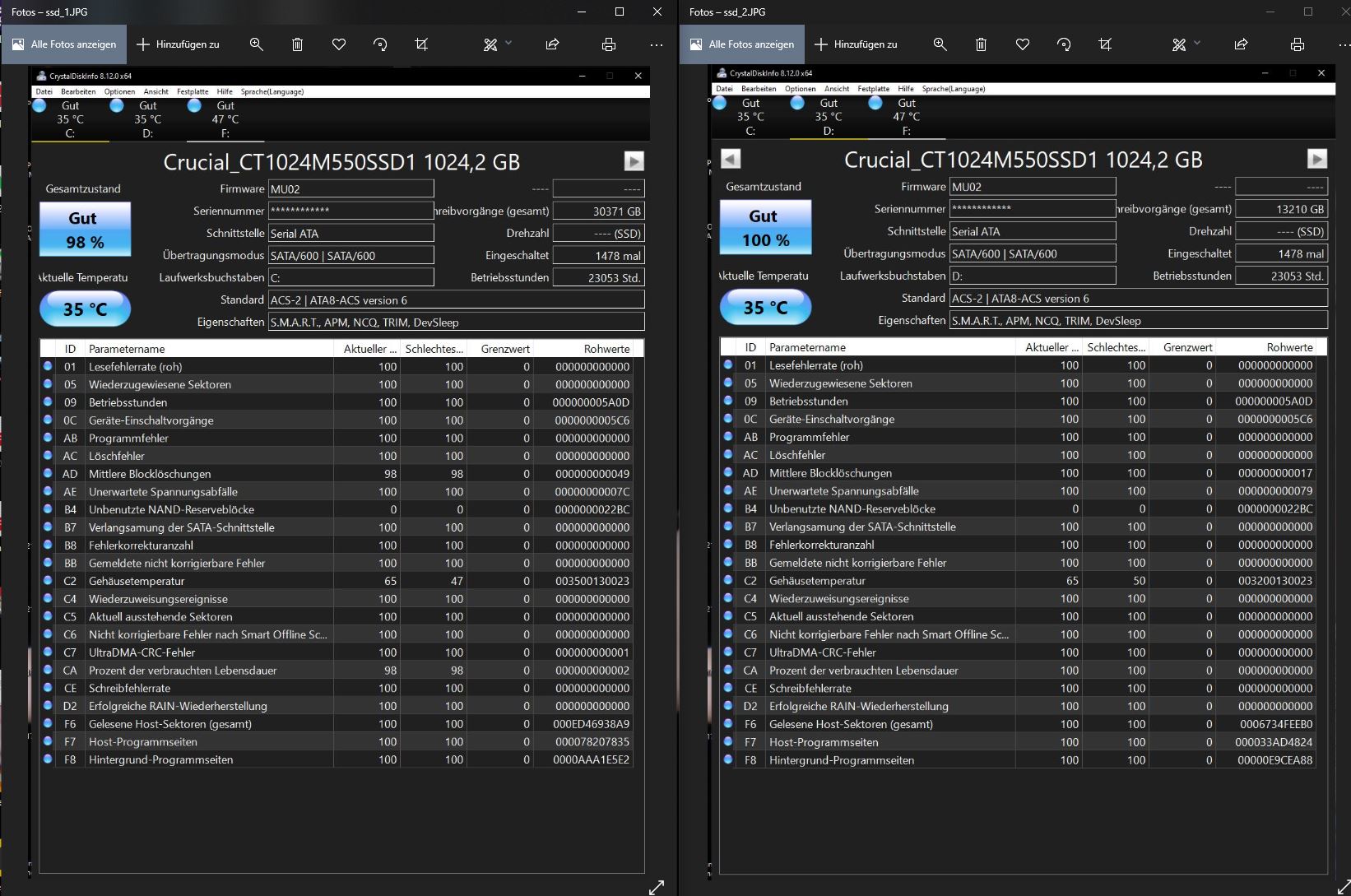Rotate the ssd_2.JPG photo
Viewport: 1351px width, 896px height.
(1064, 44)
